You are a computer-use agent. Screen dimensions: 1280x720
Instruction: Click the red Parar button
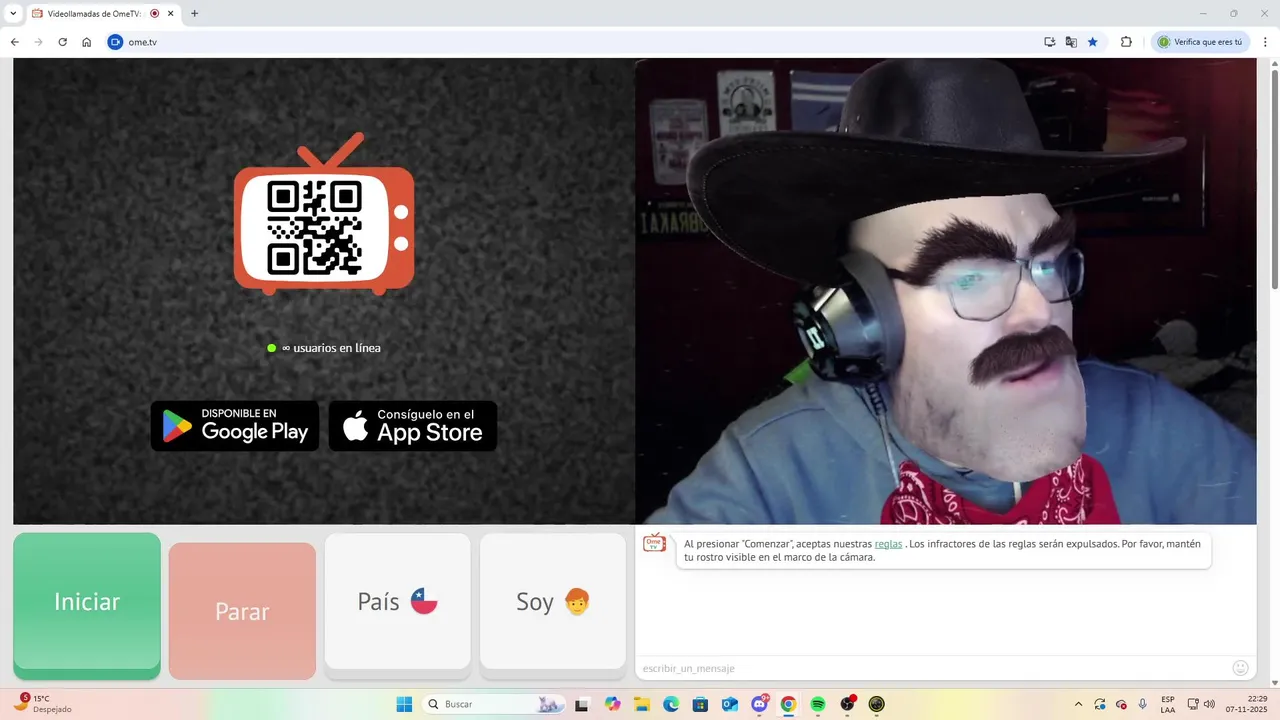[242, 611]
